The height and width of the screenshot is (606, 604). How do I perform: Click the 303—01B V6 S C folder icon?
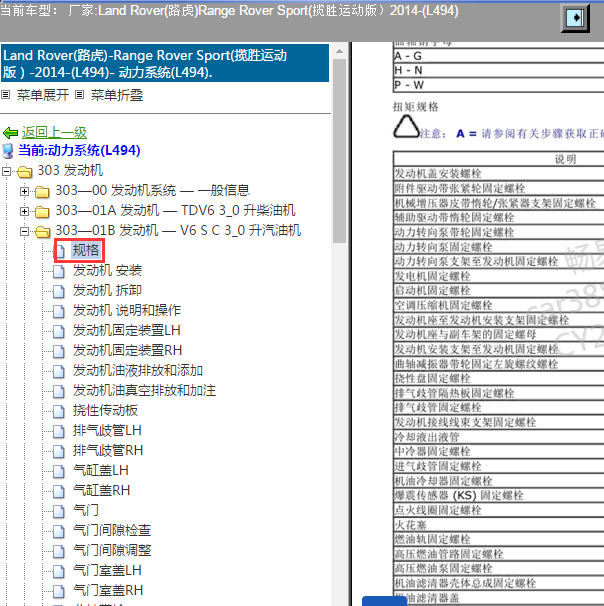pos(42,232)
